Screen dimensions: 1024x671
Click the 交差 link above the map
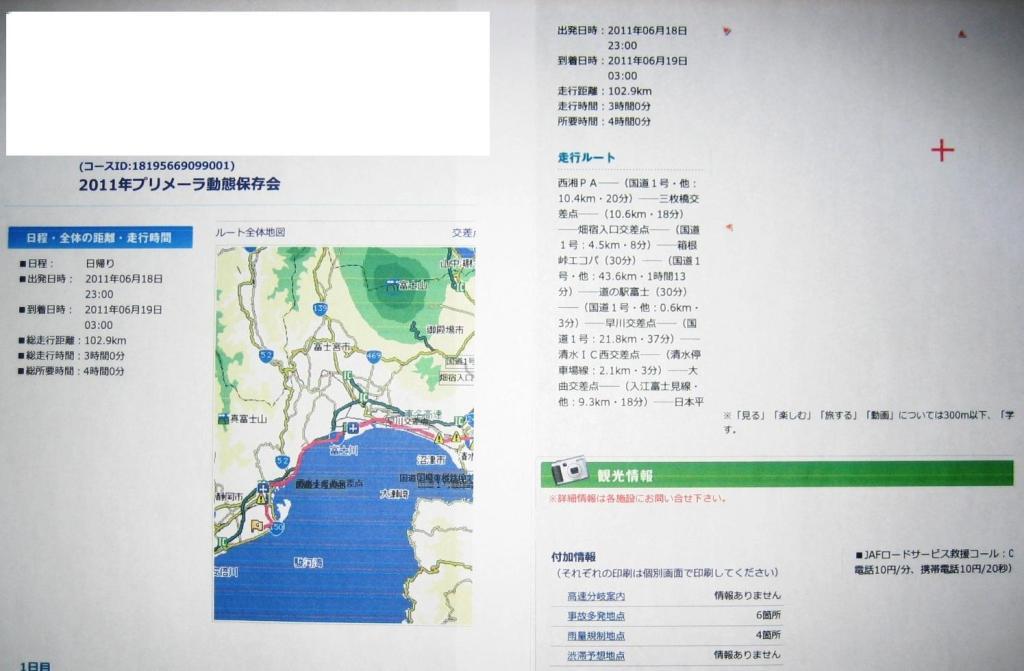pyautogui.click(x=463, y=233)
